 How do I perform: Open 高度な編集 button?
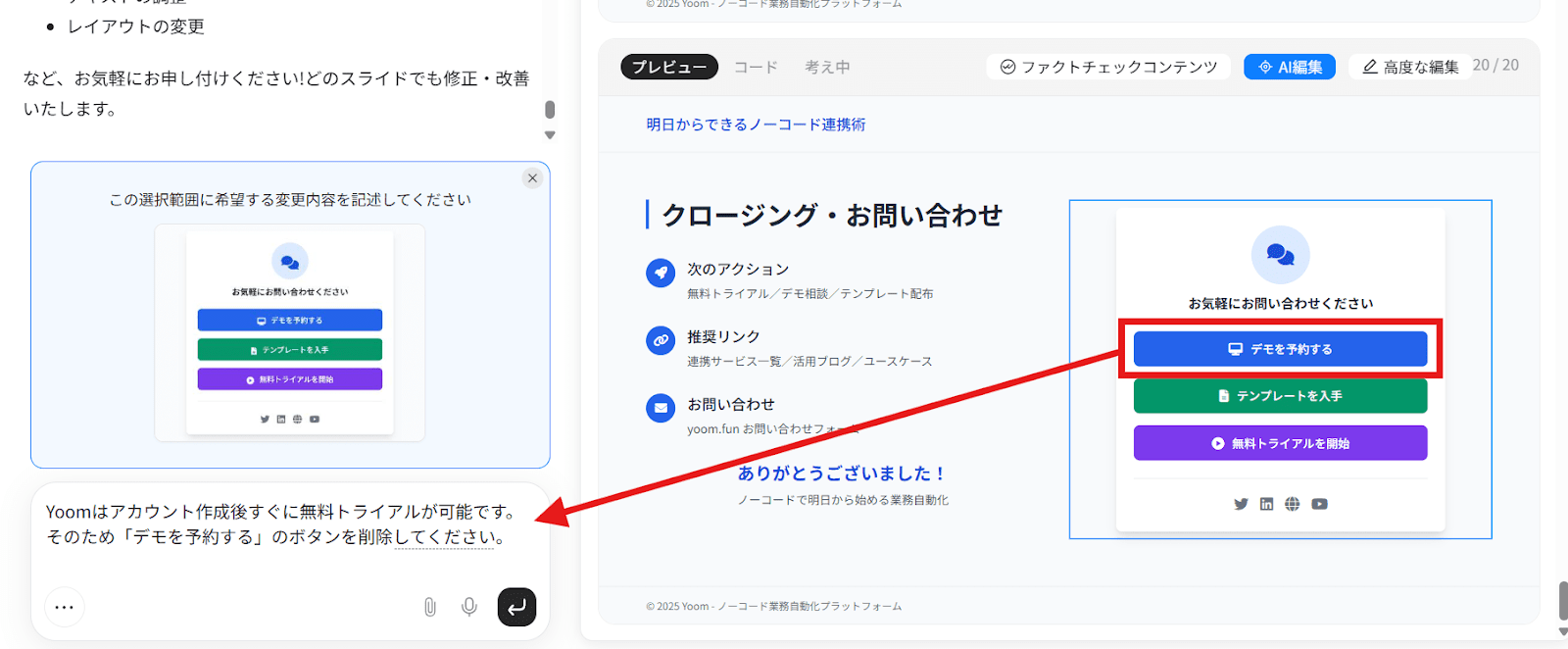pos(1409,67)
